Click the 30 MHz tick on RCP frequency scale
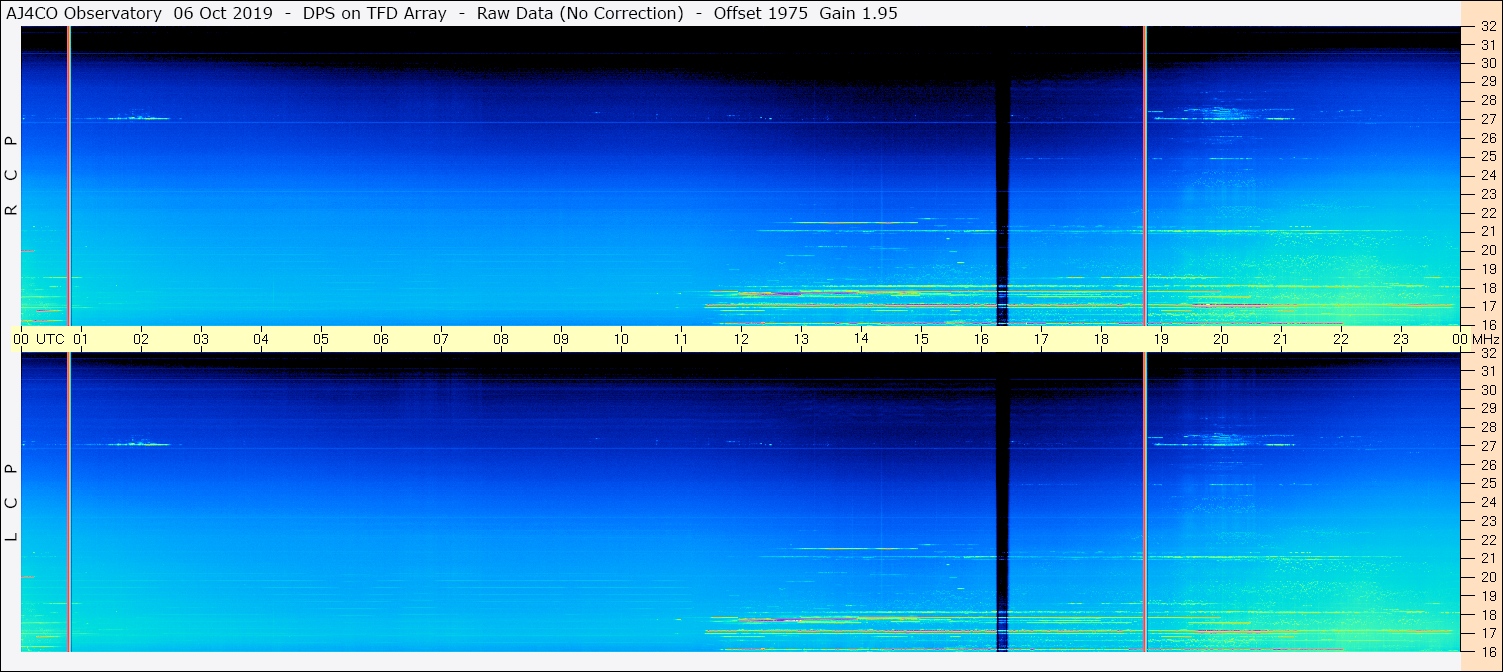1503x672 pixels. [1487, 63]
